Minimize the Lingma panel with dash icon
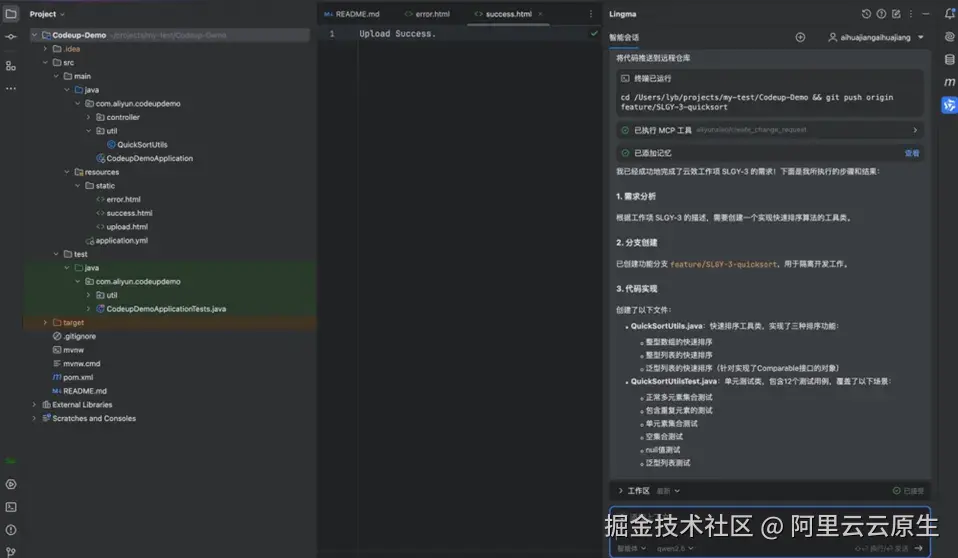Image resolution: width=958 pixels, height=558 pixels. point(926,13)
